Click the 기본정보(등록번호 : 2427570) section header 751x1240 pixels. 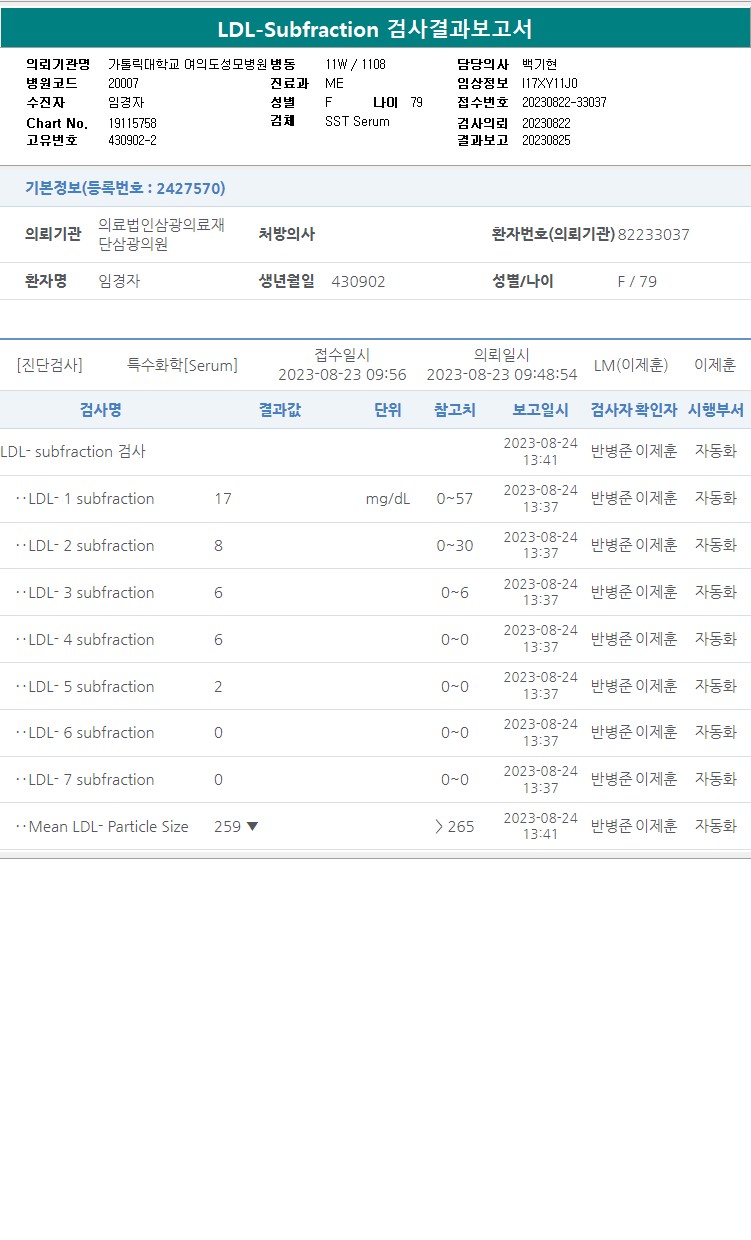coord(125,188)
